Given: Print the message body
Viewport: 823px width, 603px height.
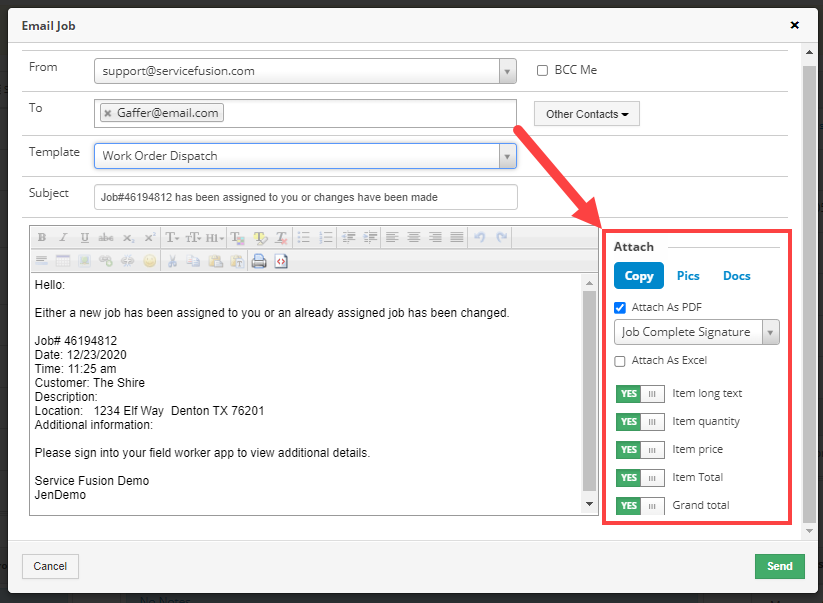Looking at the screenshot, I should pyautogui.click(x=259, y=261).
